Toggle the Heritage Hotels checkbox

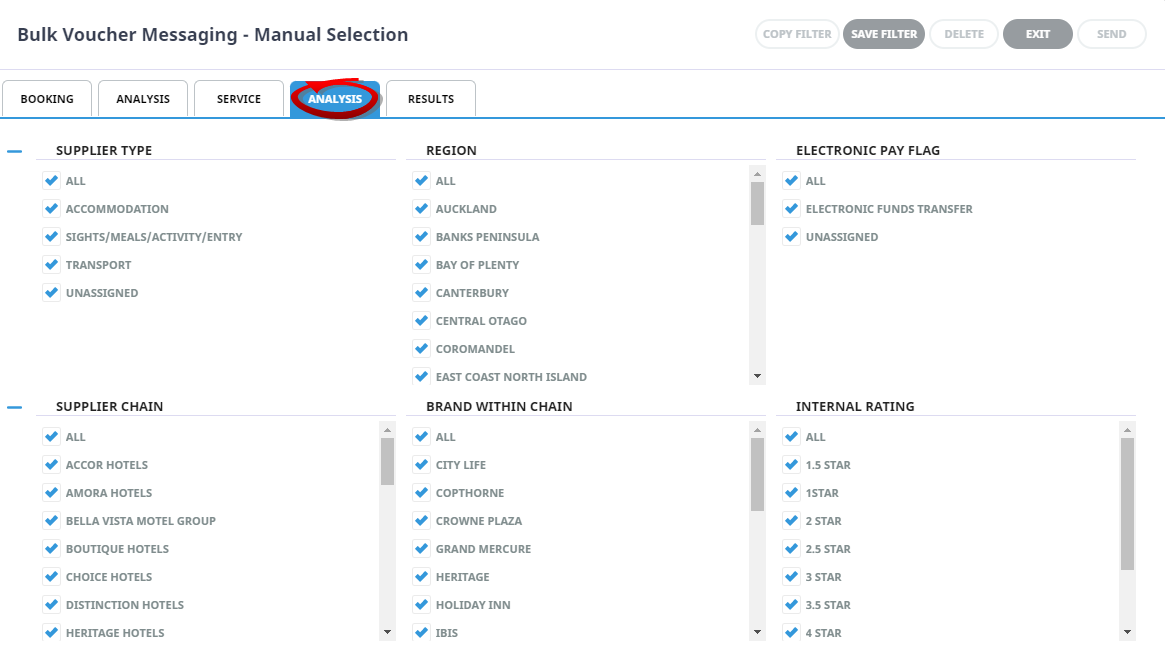click(x=51, y=633)
